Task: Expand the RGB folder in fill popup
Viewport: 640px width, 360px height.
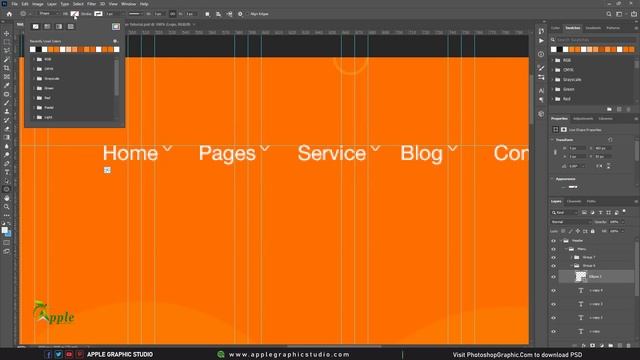Action: (x=34, y=59)
